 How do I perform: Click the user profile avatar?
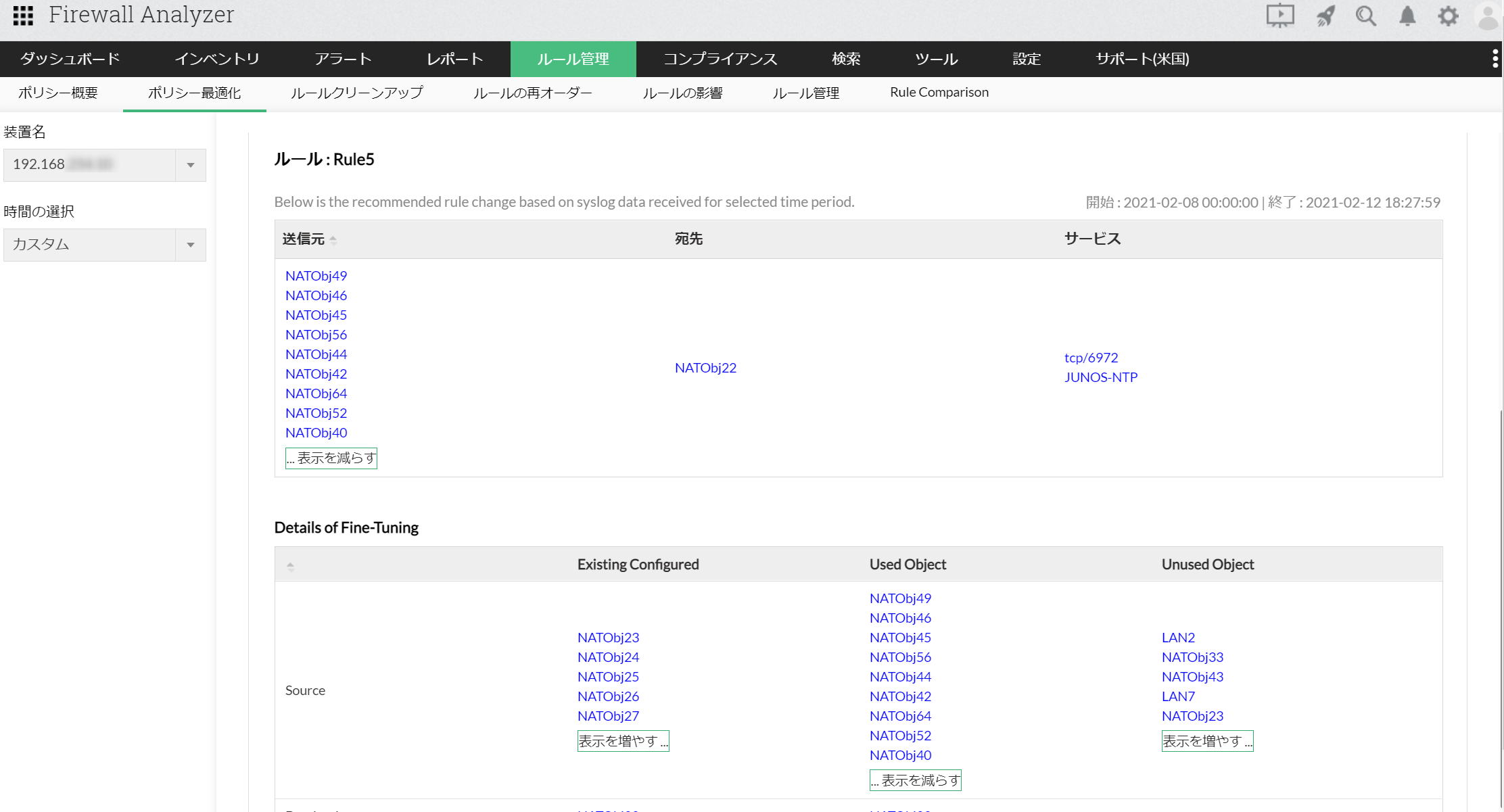pos(1487,16)
